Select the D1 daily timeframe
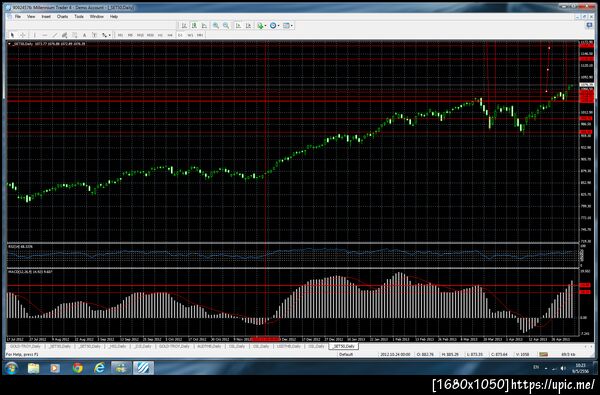This screenshot has height=395, width=600. [180, 35]
